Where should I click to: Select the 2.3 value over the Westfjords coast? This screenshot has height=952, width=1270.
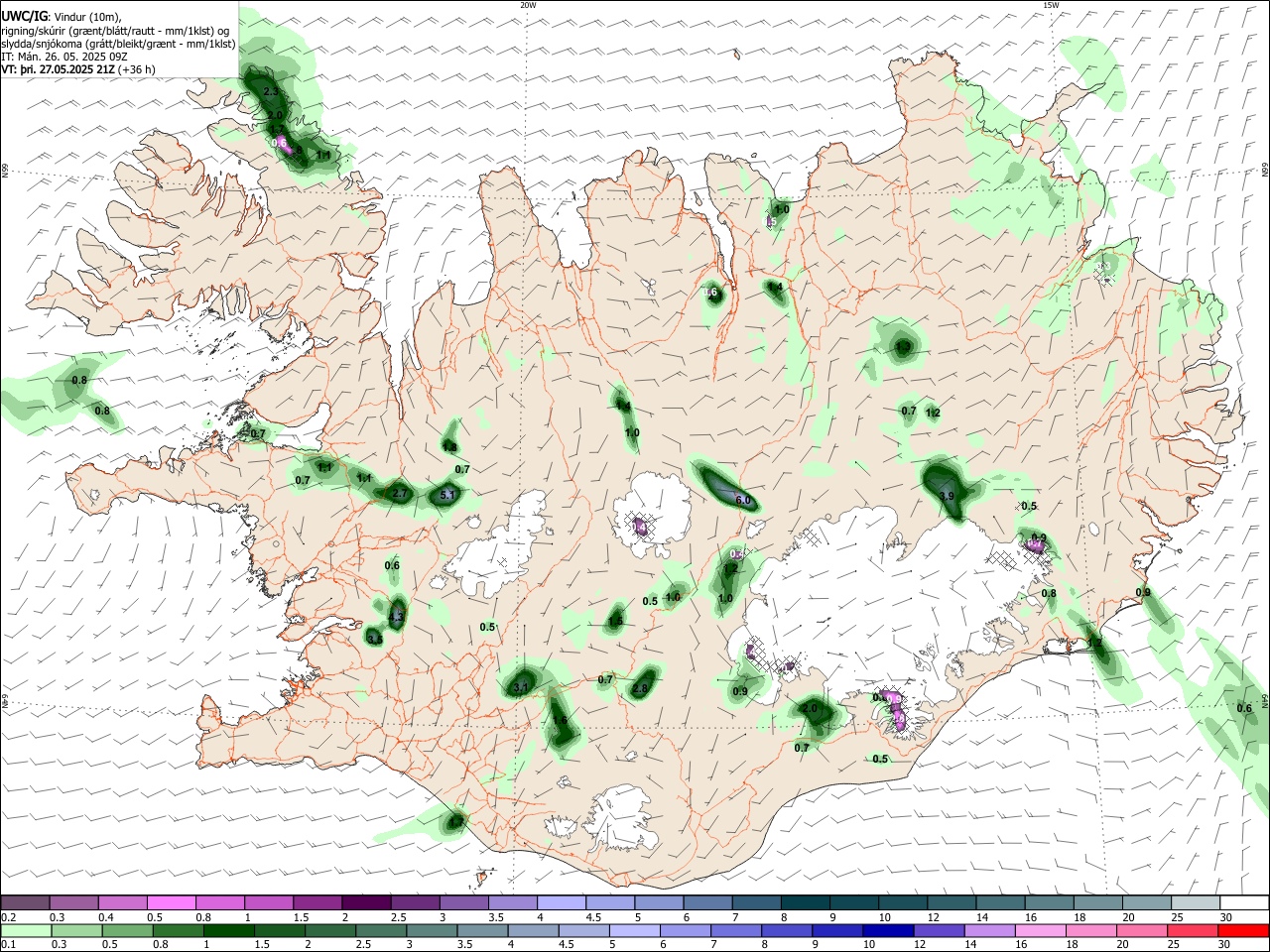tap(272, 91)
